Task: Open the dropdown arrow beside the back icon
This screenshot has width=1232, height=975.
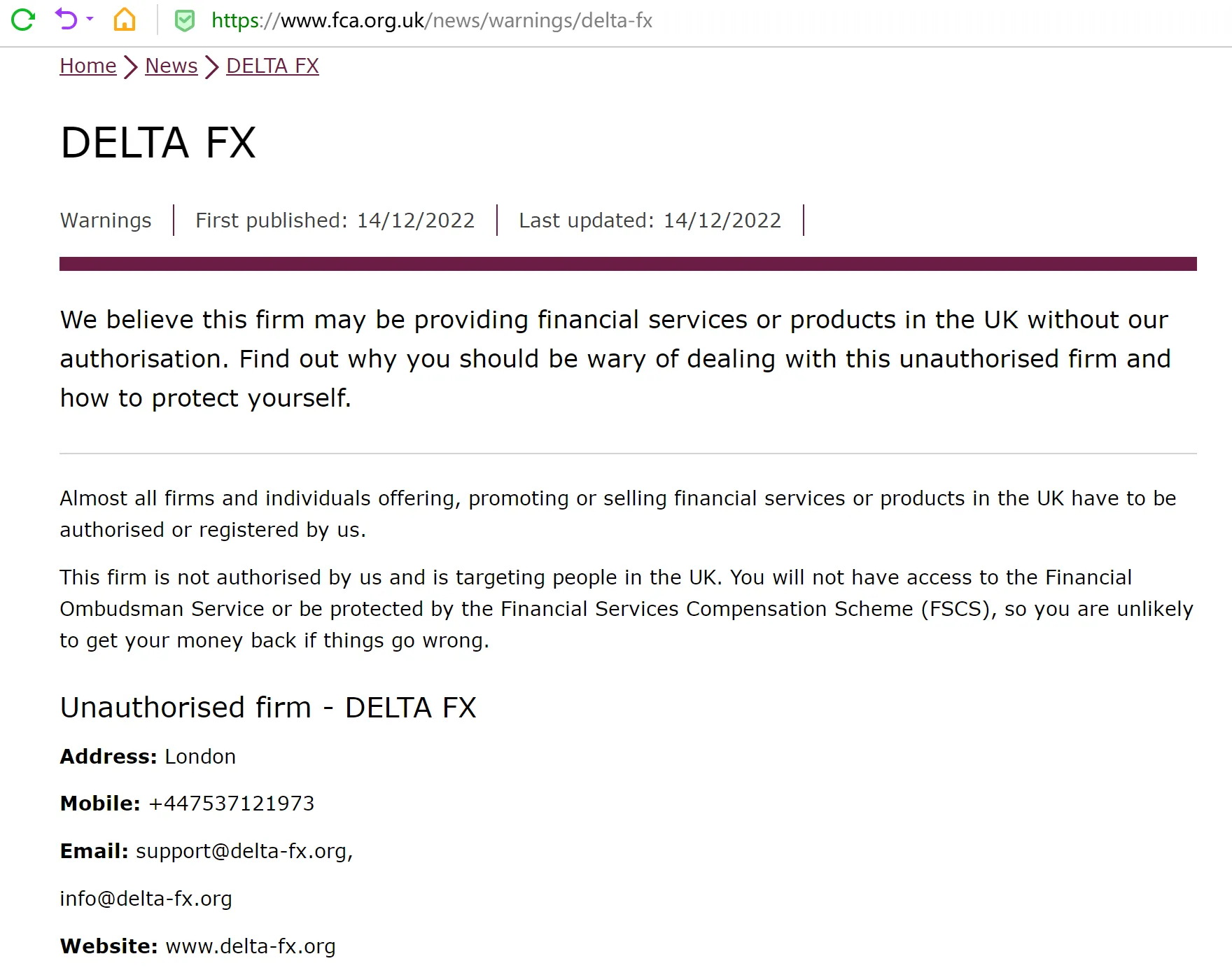Action: tap(90, 19)
